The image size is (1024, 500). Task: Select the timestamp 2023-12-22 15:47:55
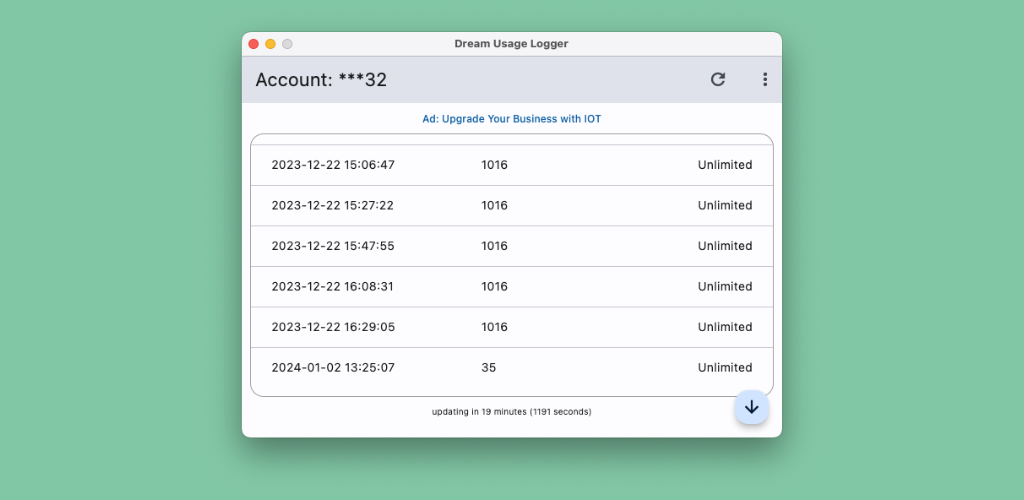coord(333,246)
